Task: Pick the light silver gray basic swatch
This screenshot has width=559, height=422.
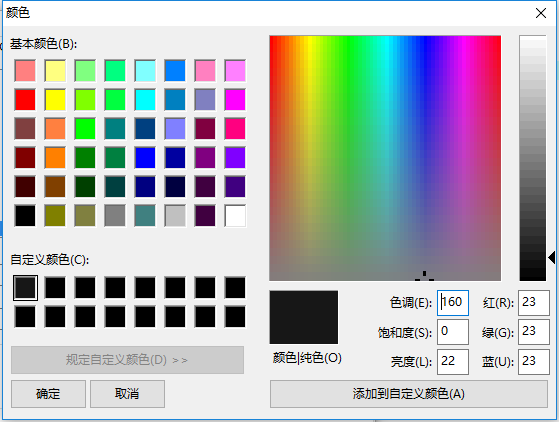Action: 175,216
